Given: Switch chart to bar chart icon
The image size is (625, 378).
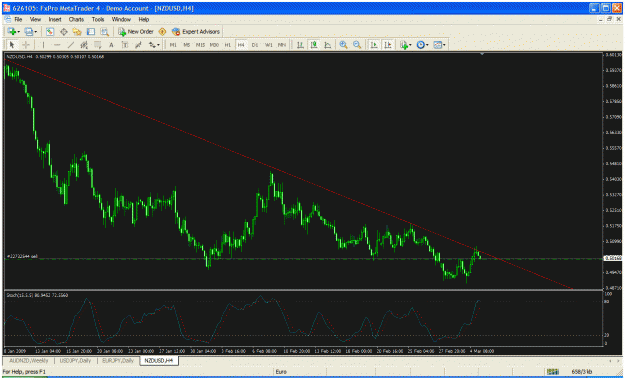Looking at the screenshot, I should [x=300, y=45].
